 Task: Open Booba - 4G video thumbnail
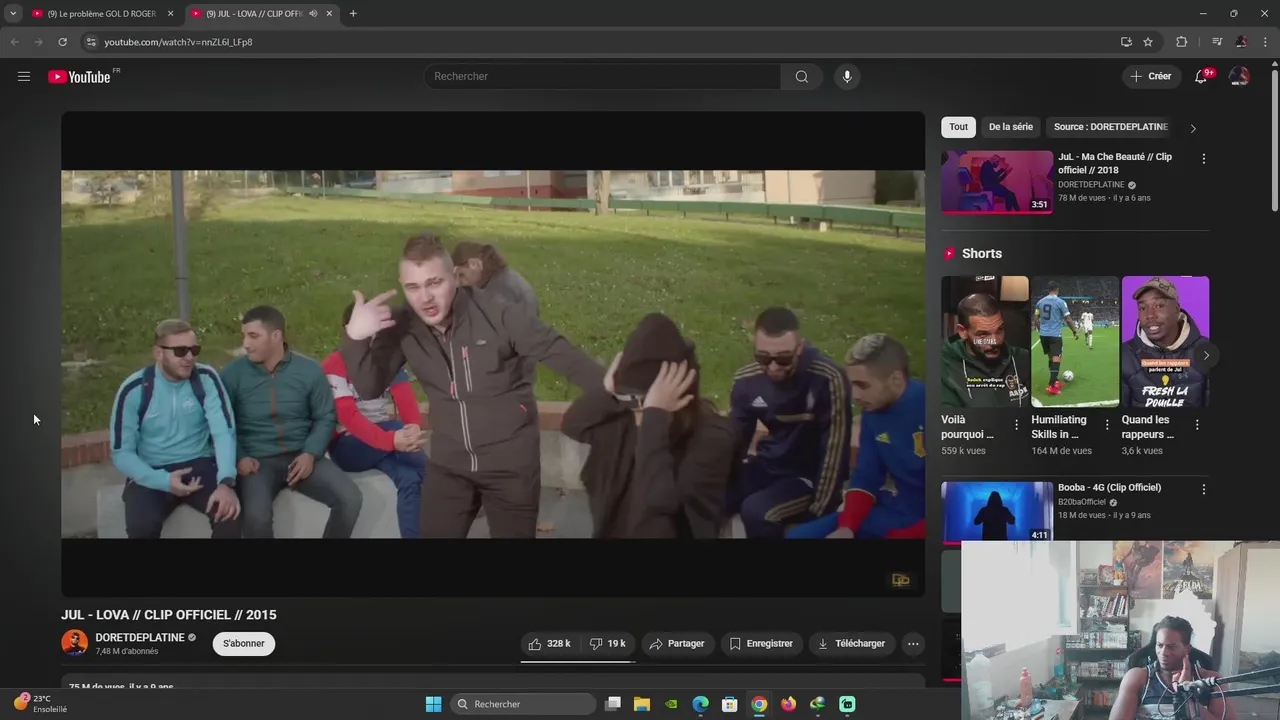[997, 511]
